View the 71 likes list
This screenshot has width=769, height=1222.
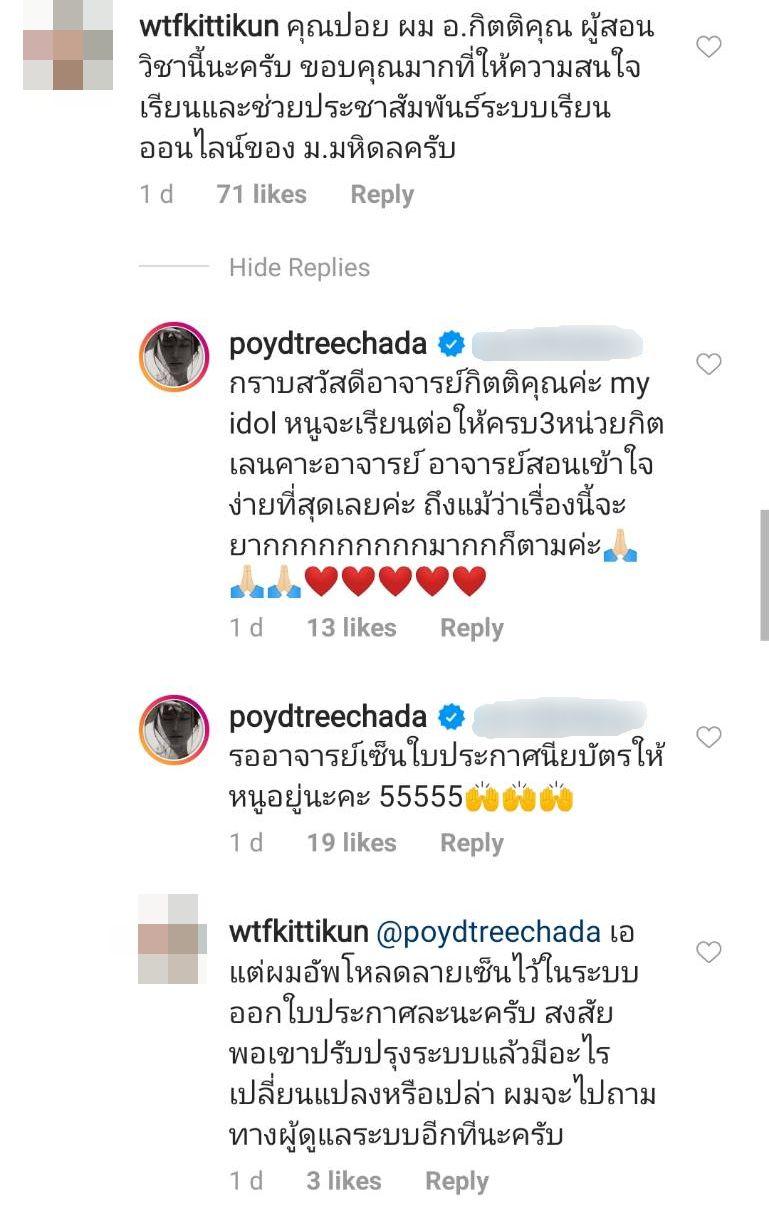pyautogui.click(x=262, y=194)
